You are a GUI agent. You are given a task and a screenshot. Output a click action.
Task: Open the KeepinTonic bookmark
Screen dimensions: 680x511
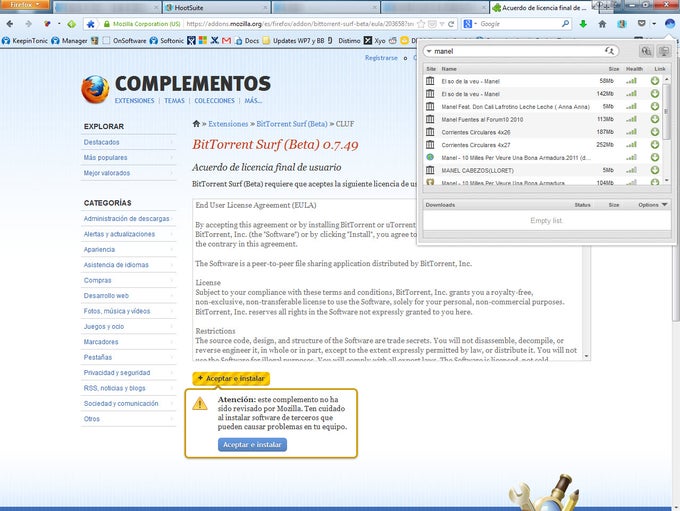click(25, 41)
